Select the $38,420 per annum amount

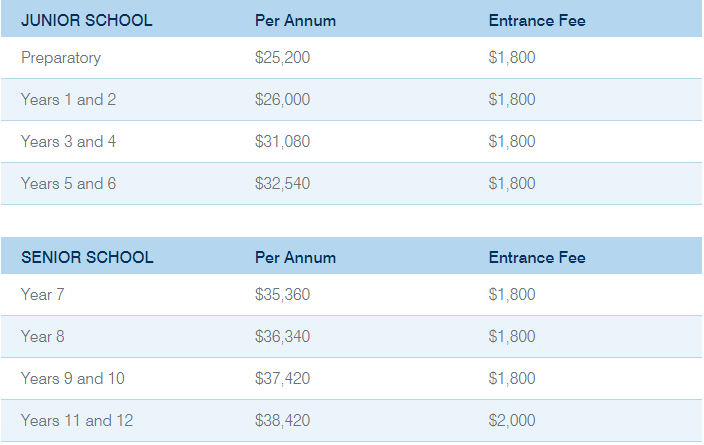click(283, 421)
